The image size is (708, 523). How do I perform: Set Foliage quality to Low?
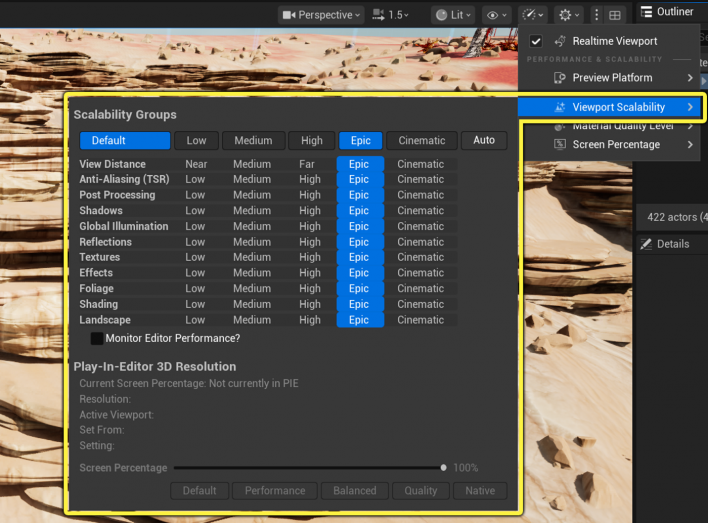point(195,289)
